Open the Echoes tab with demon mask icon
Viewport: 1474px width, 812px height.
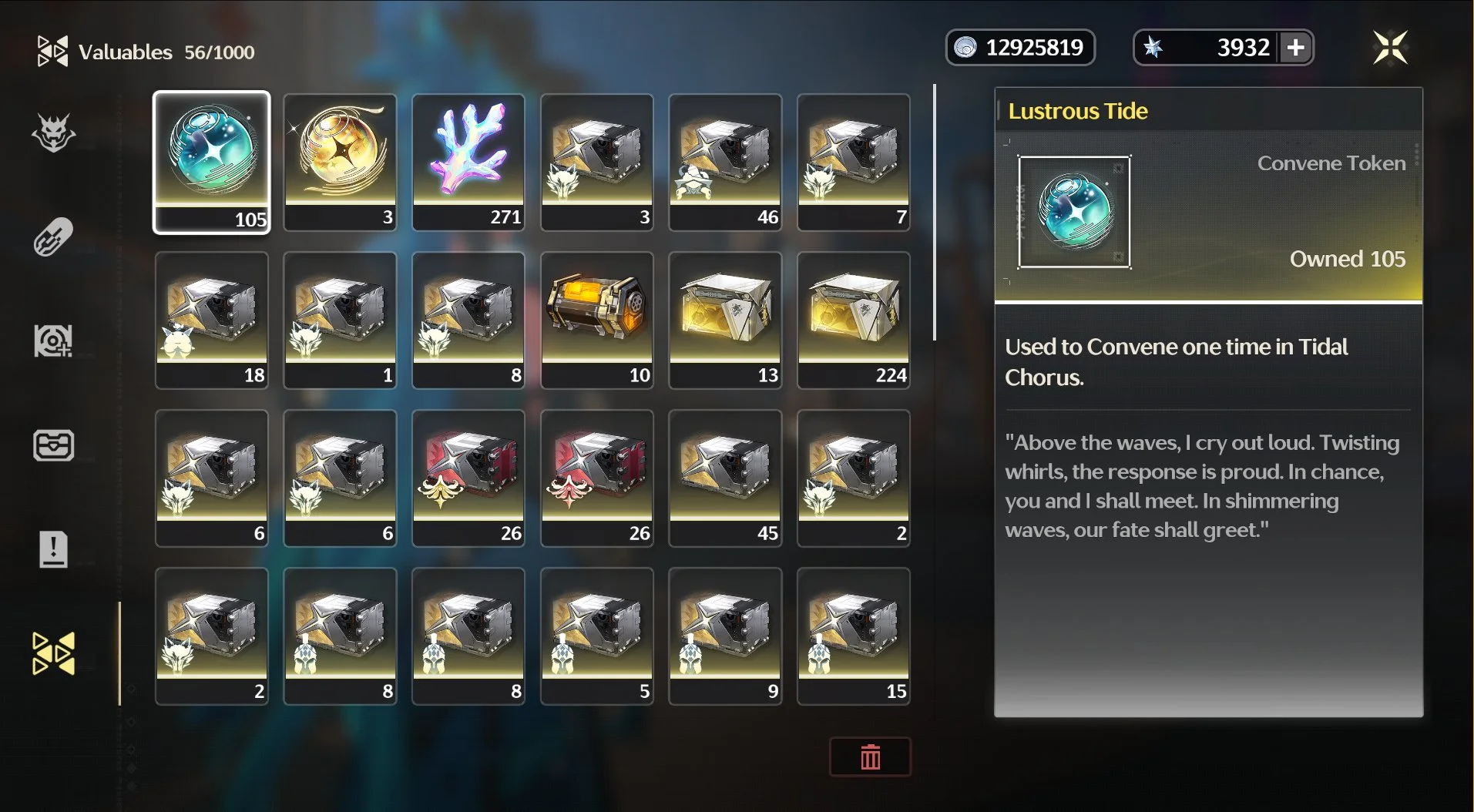coord(53,133)
